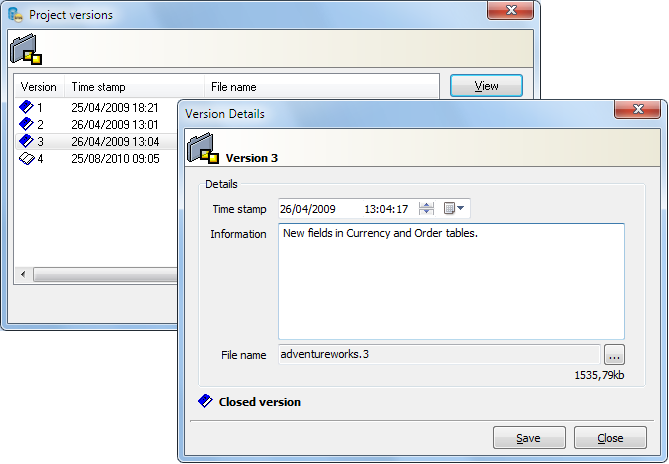Viewport: 669px width, 464px height.
Task: Browse for file with ellipsis button
Action: pyautogui.click(x=614, y=354)
